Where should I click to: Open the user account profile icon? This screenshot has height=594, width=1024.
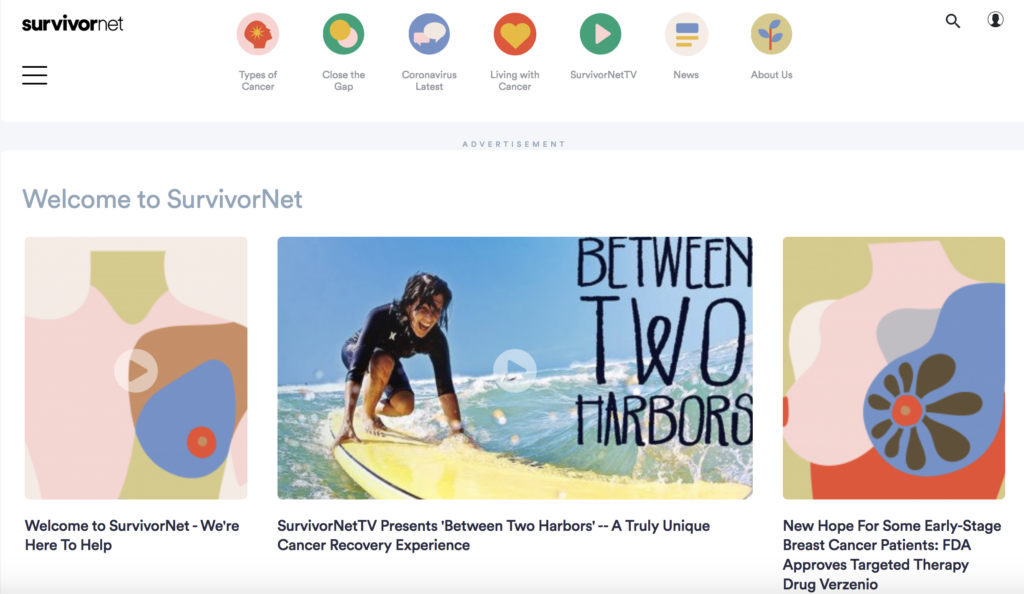click(x=995, y=20)
